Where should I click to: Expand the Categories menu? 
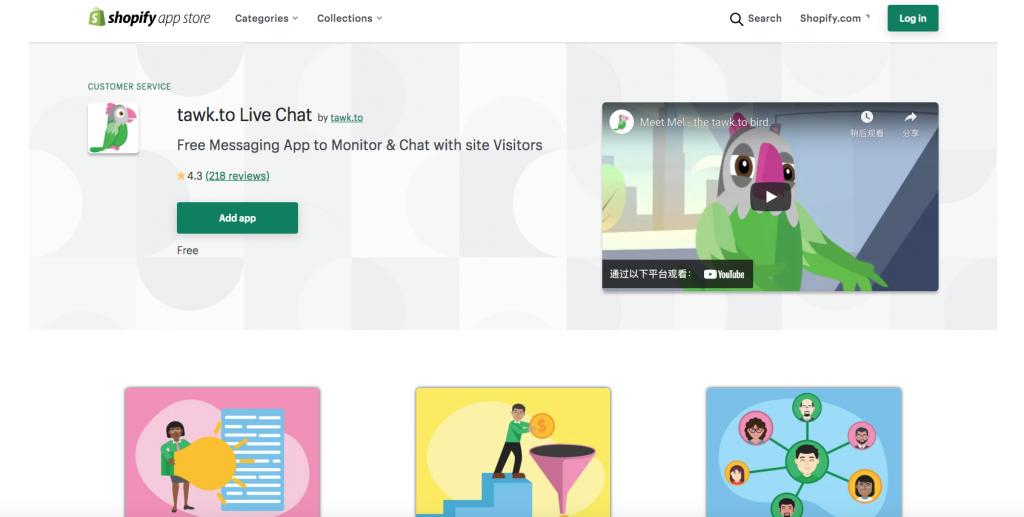266,18
